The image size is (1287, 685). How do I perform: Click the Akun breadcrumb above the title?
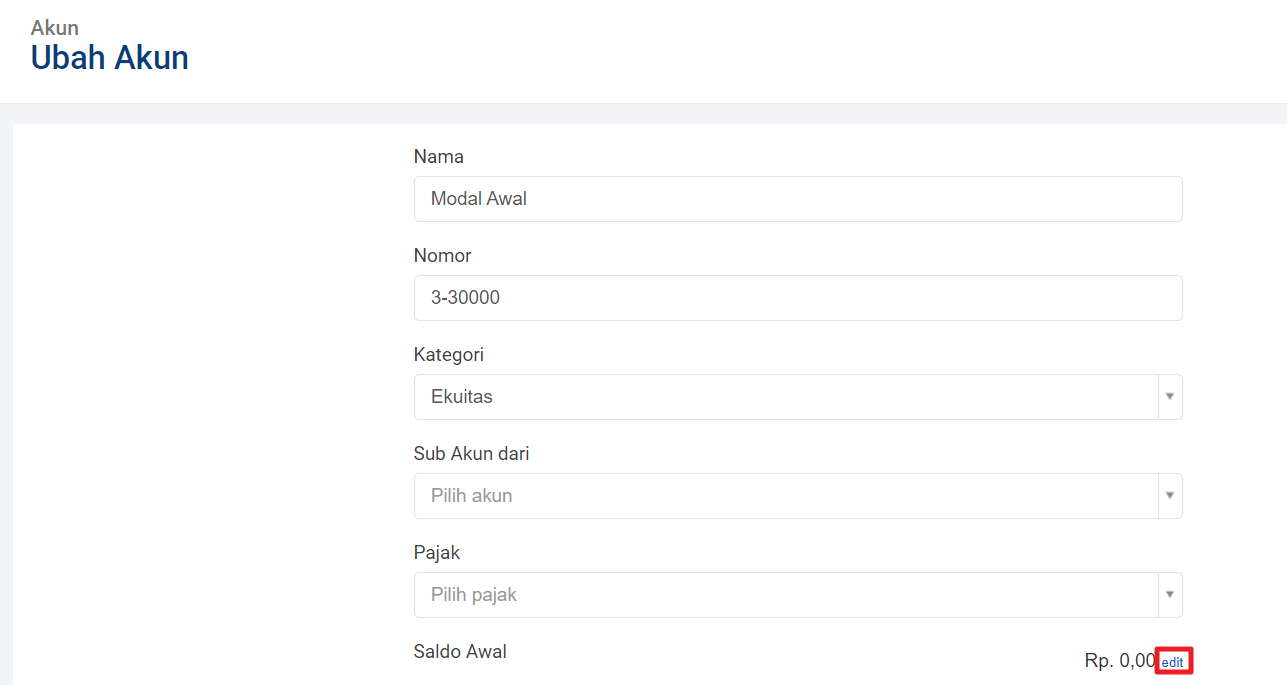pos(55,27)
